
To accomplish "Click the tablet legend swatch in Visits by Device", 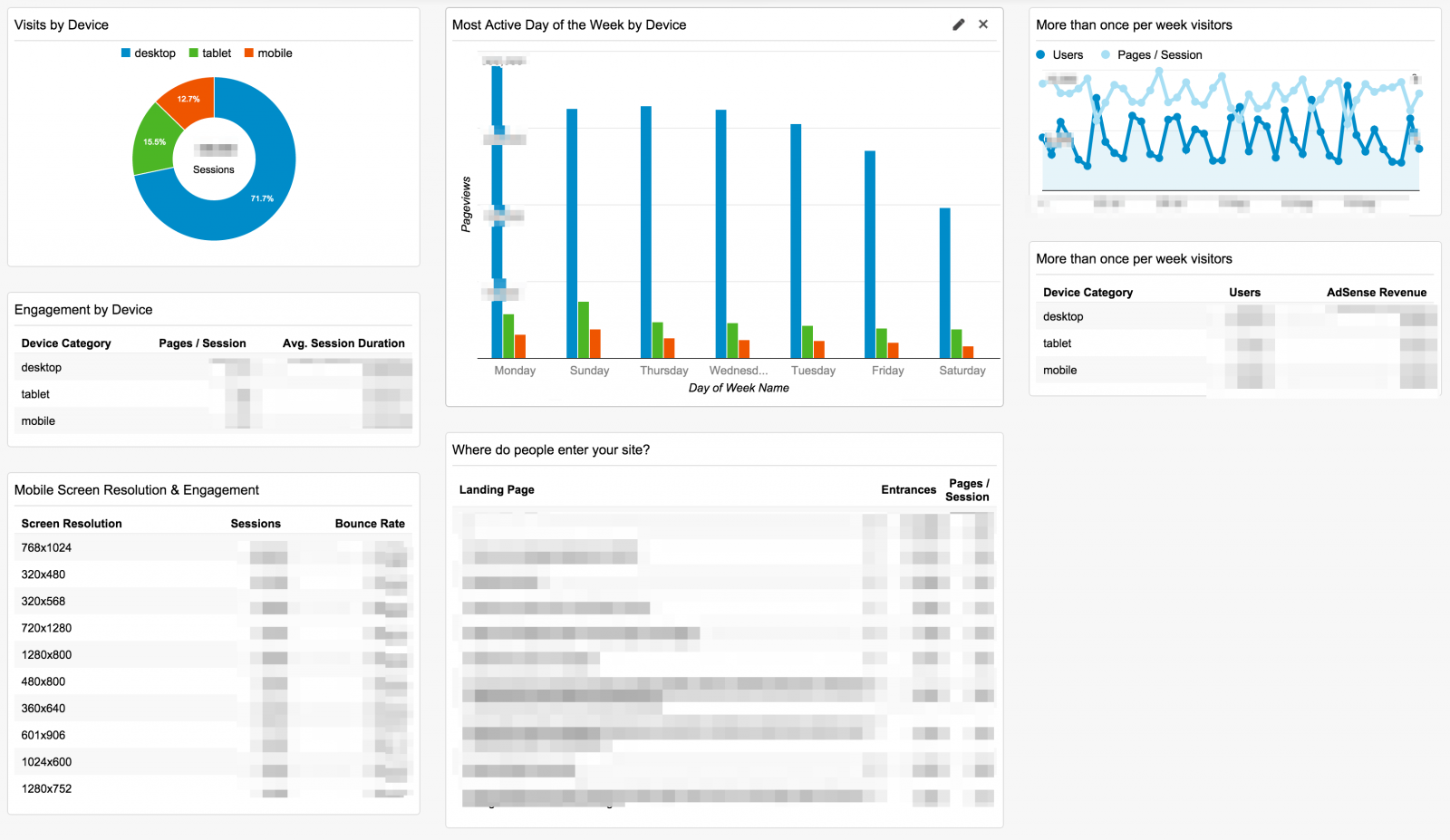I will [193, 53].
